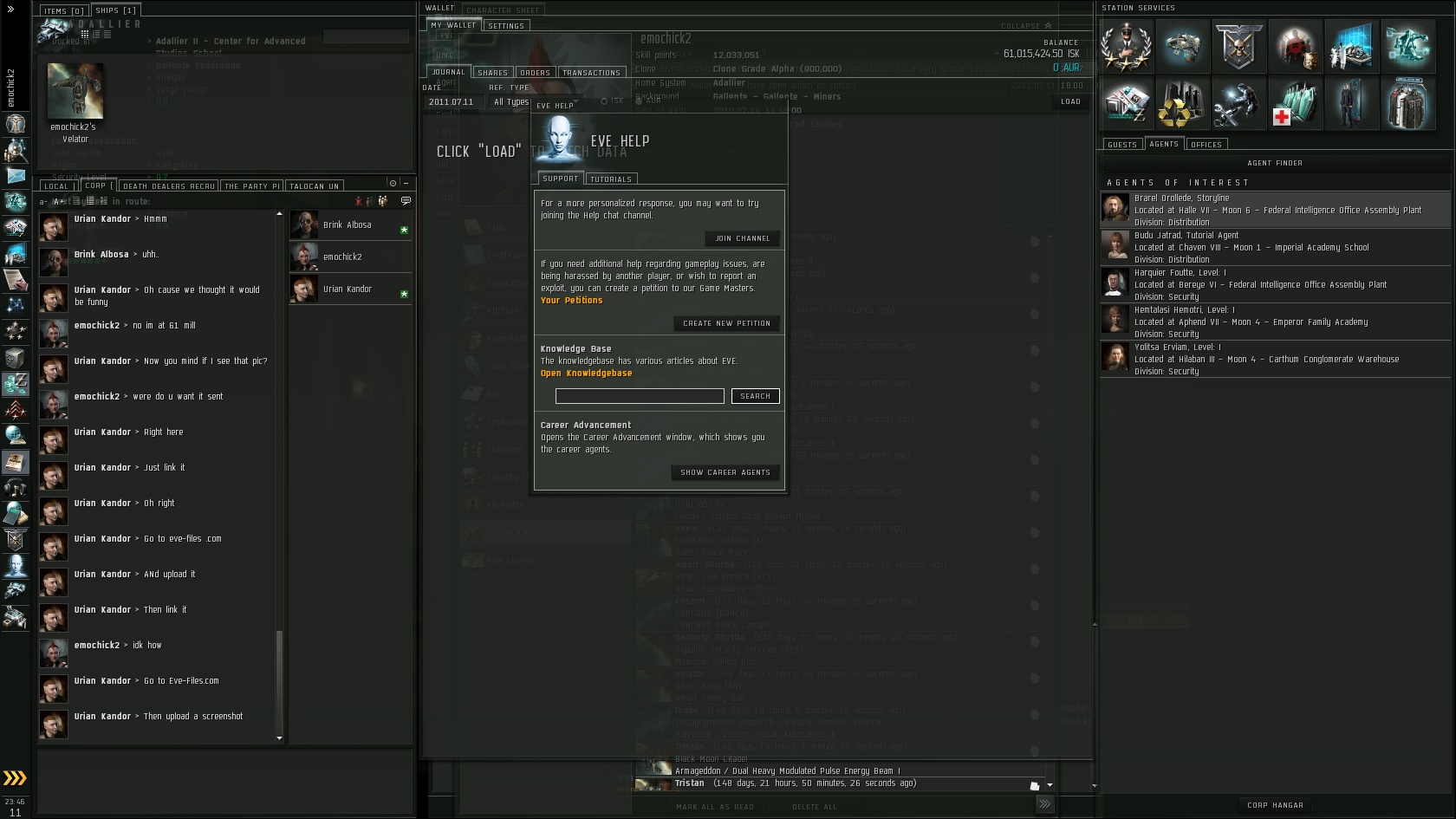This screenshot has width=1456, height=819.
Task: Open the red cross medical clone service
Action: coord(1295,103)
